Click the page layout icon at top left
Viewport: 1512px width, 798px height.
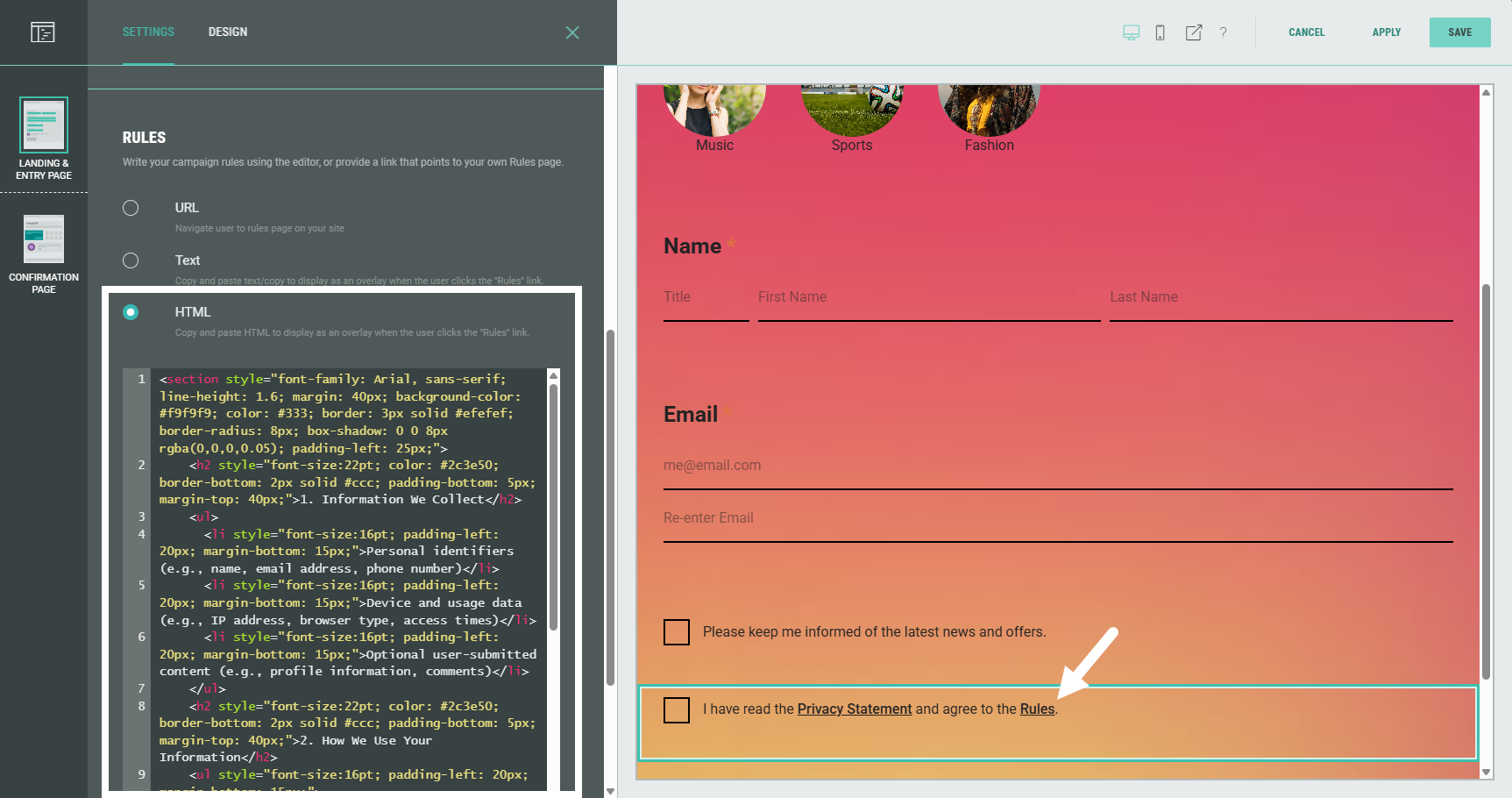click(x=43, y=32)
